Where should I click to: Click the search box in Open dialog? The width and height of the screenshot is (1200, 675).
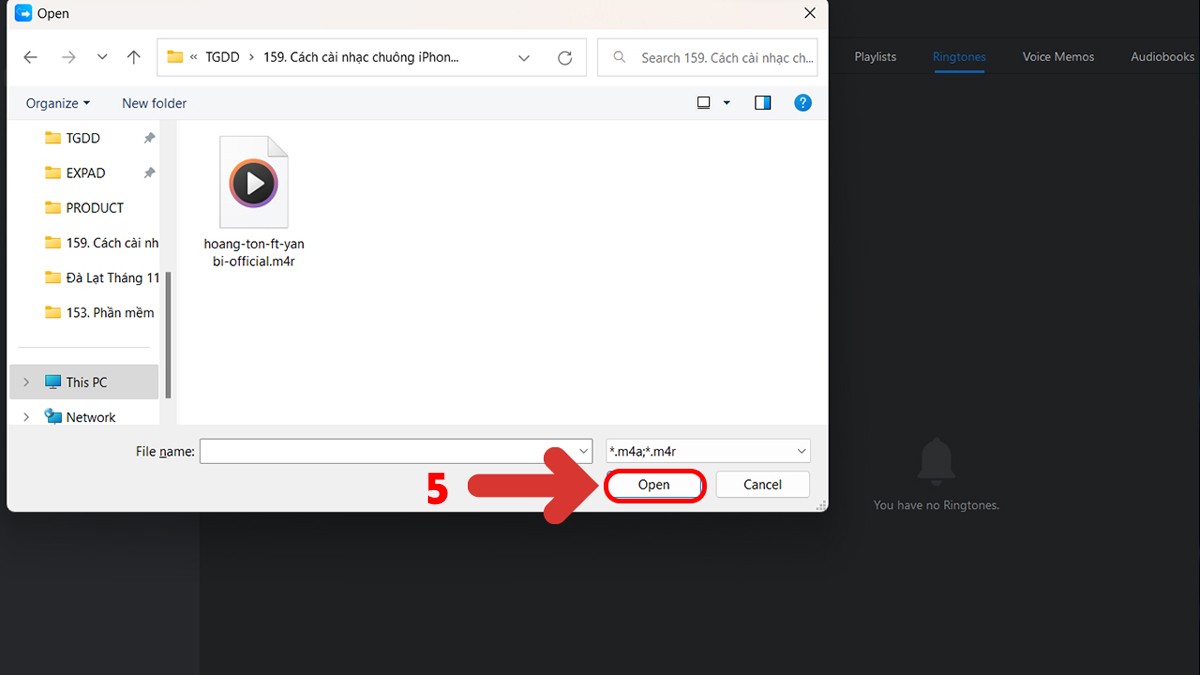[707, 58]
